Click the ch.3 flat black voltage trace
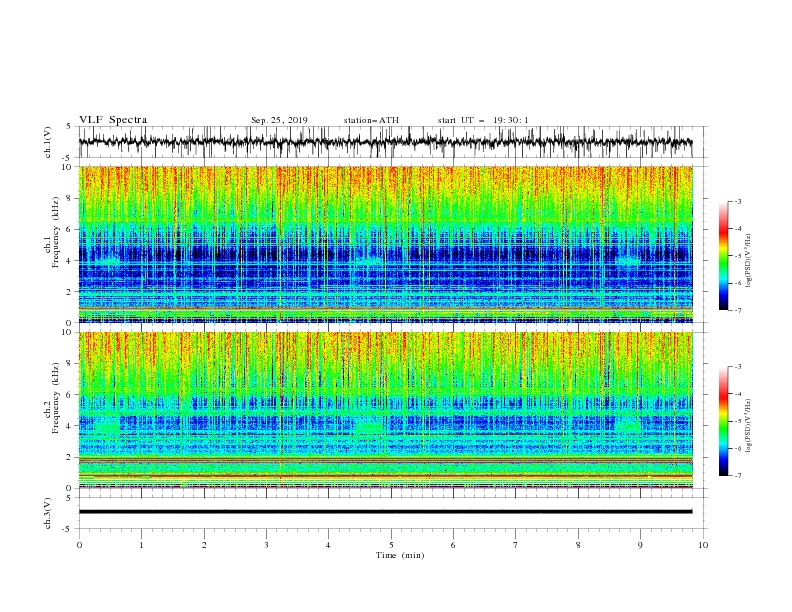 385,512
